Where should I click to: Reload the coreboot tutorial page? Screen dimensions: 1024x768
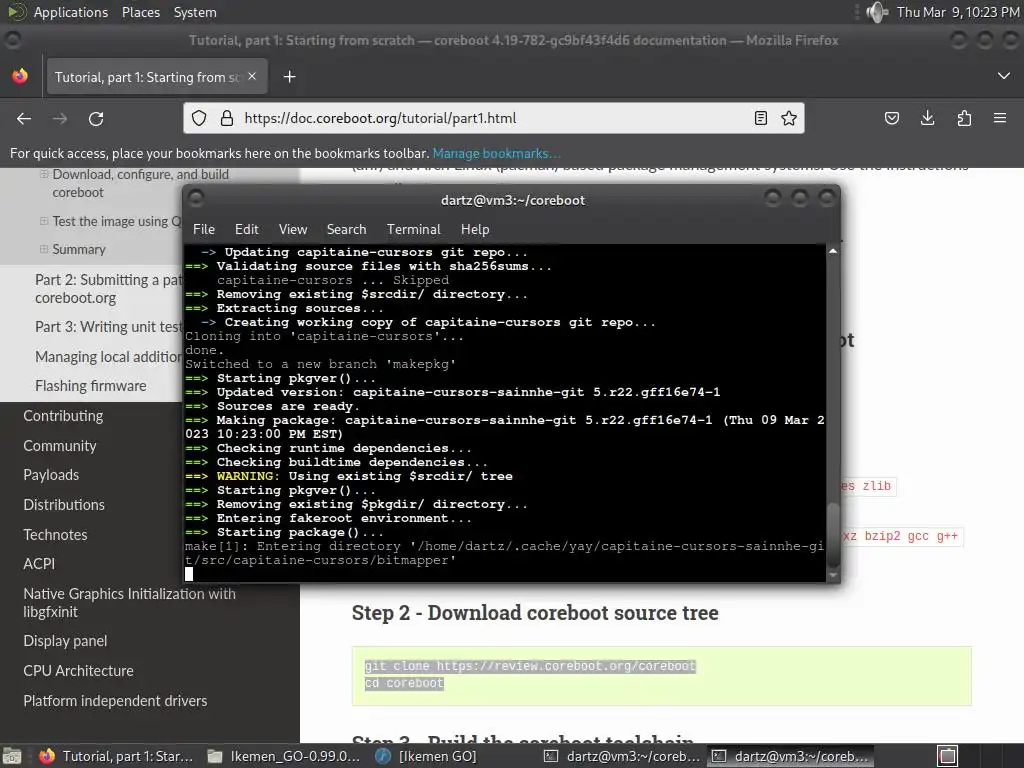coord(96,118)
